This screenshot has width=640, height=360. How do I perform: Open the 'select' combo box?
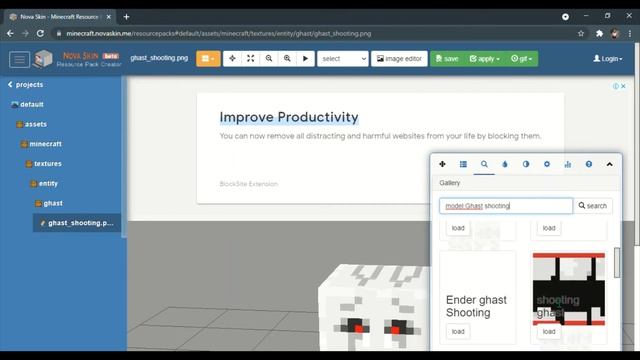coord(343,59)
